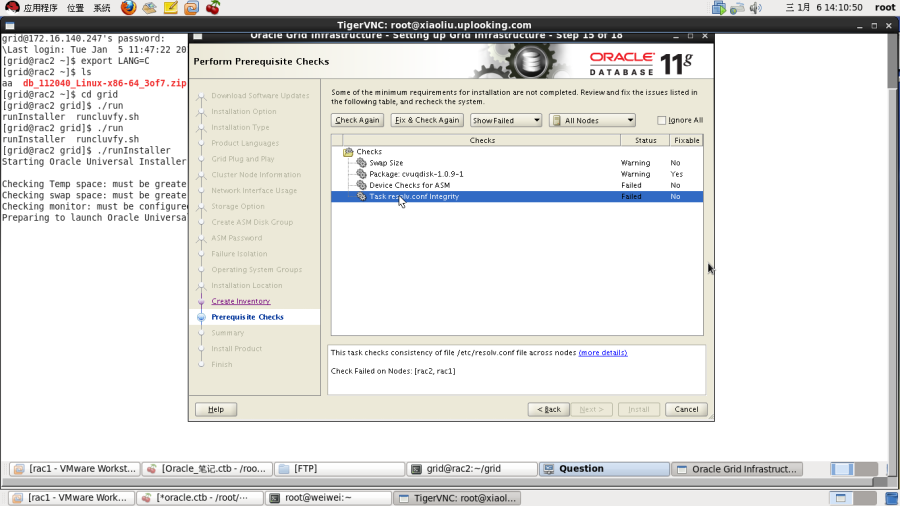Click the cherry application icon in top panel
This screenshot has height=506, width=900.
(x=213, y=7)
